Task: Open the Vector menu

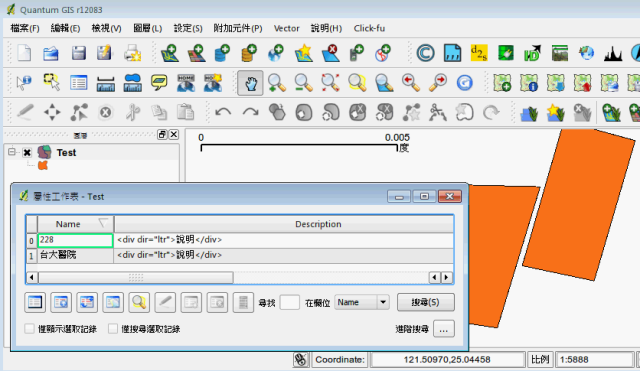Action: point(287,28)
